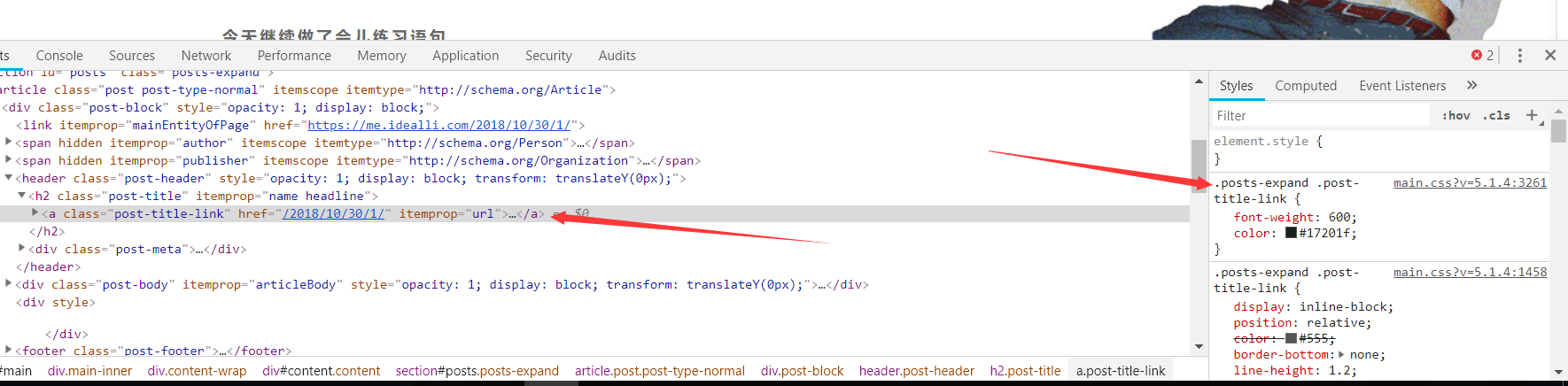Open the main.css?v=5.1.4:3261 source link

tap(1470, 182)
